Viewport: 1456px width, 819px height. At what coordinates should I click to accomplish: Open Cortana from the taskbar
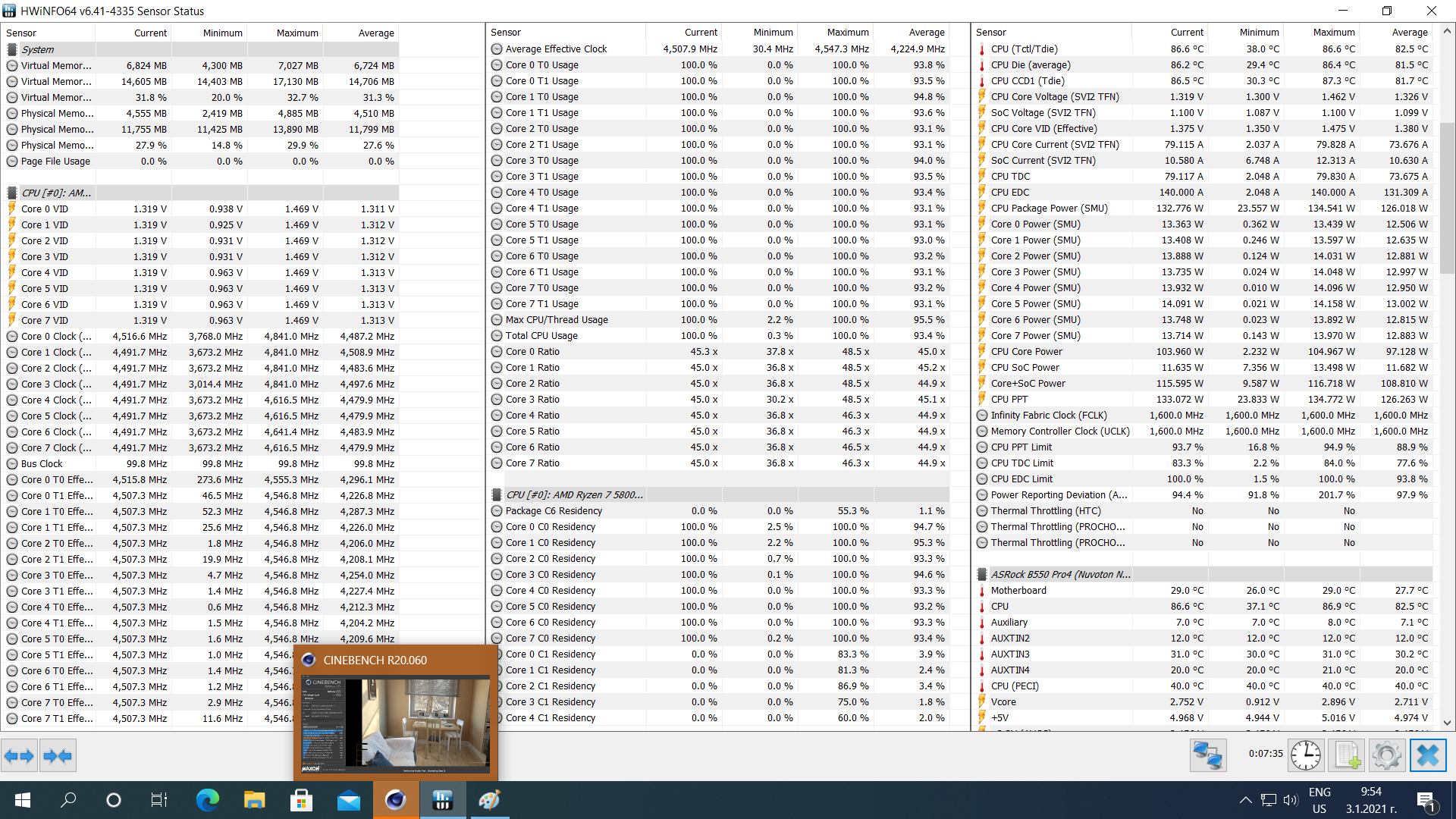(114, 800)
